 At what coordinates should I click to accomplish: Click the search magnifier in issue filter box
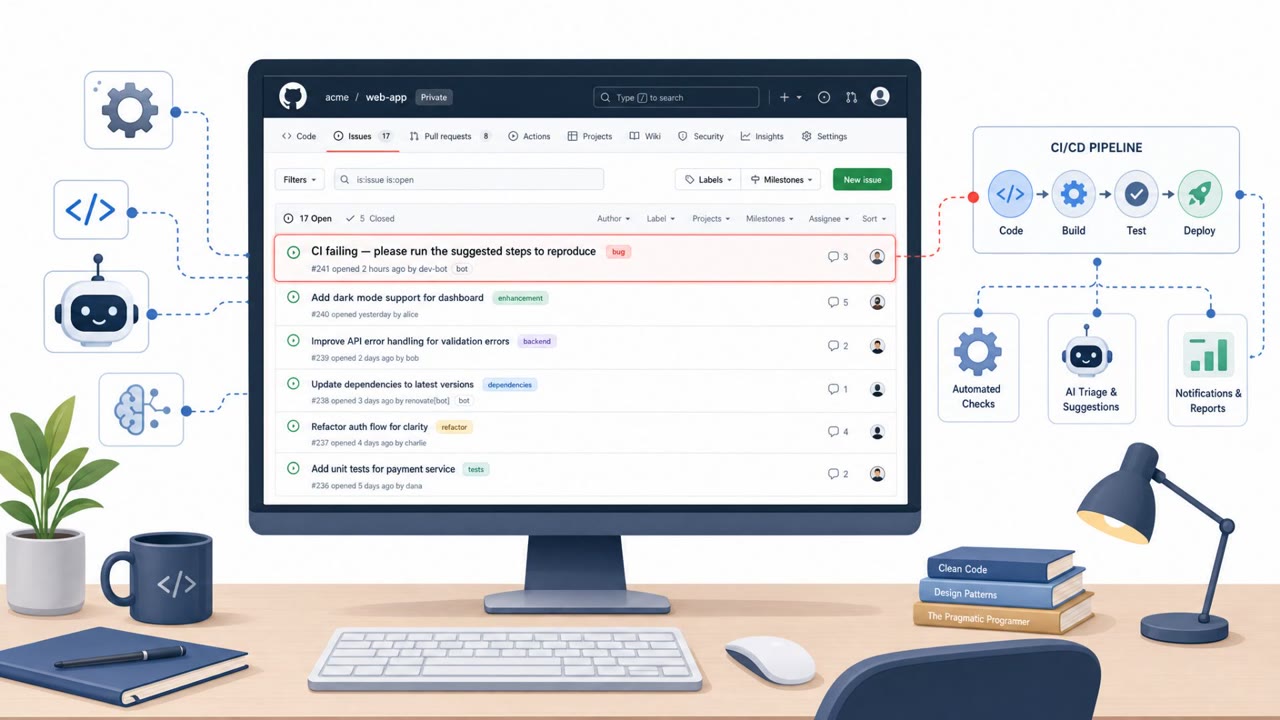tap(347, 180)
